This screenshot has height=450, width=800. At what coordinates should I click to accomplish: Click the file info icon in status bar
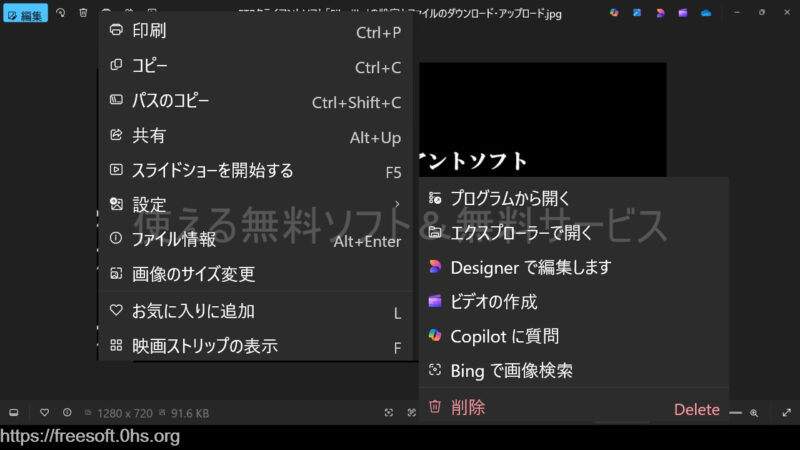66,412
